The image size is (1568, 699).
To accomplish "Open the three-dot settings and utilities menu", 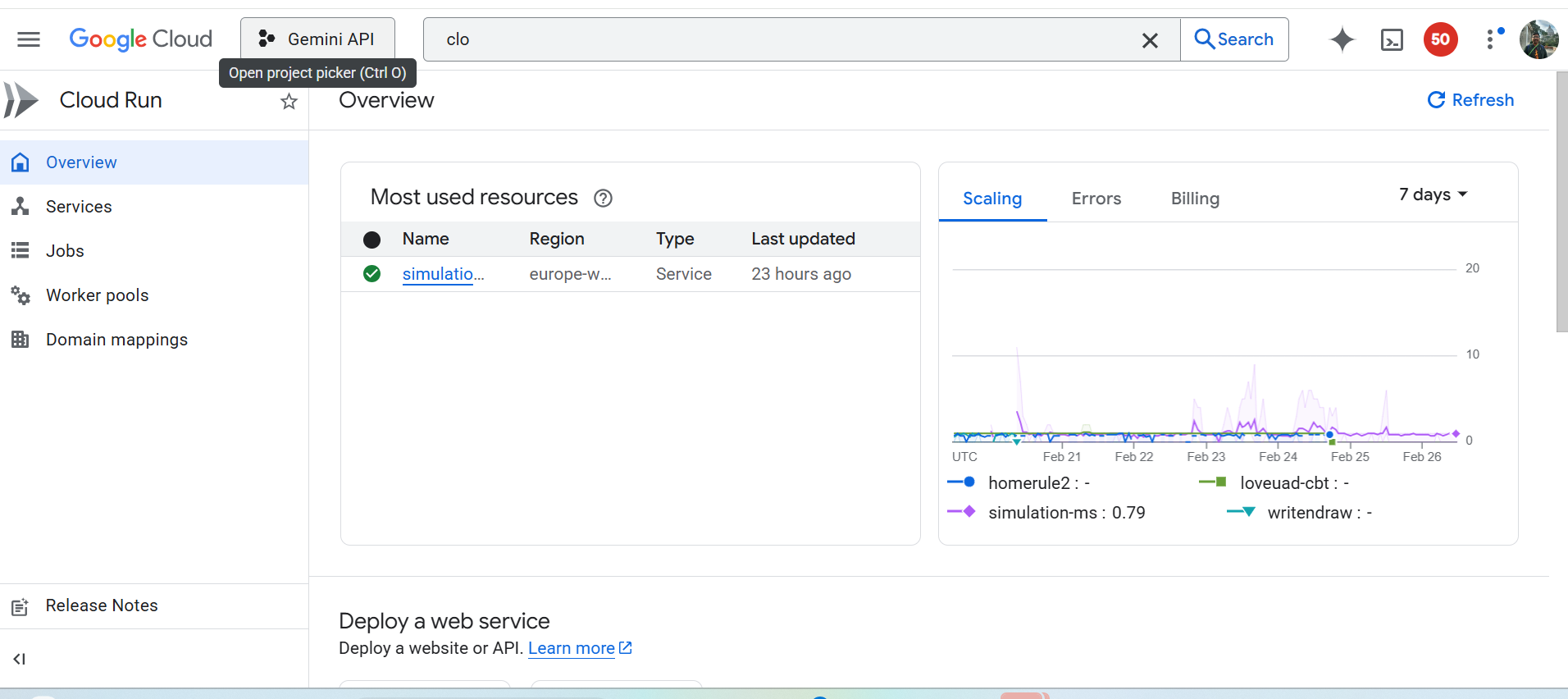I will [x=1490, y=39].
